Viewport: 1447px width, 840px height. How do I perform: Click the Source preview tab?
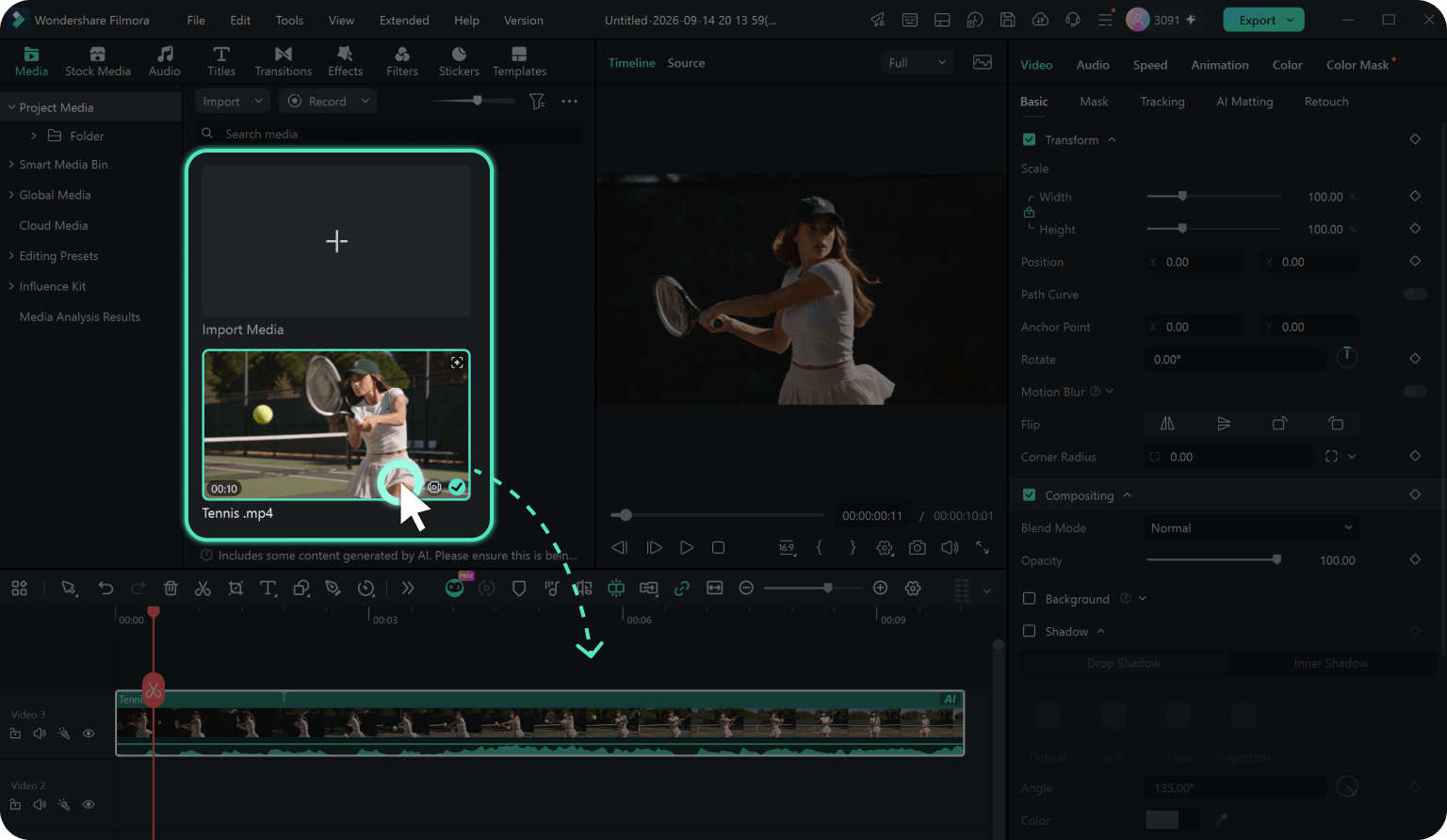pos(686,63)
